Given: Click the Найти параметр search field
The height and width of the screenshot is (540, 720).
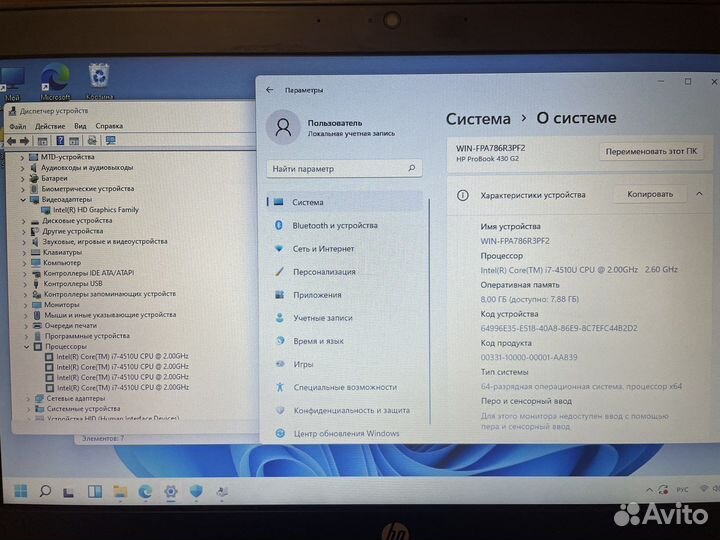Looking at the screenshot, I should (344, 169).
